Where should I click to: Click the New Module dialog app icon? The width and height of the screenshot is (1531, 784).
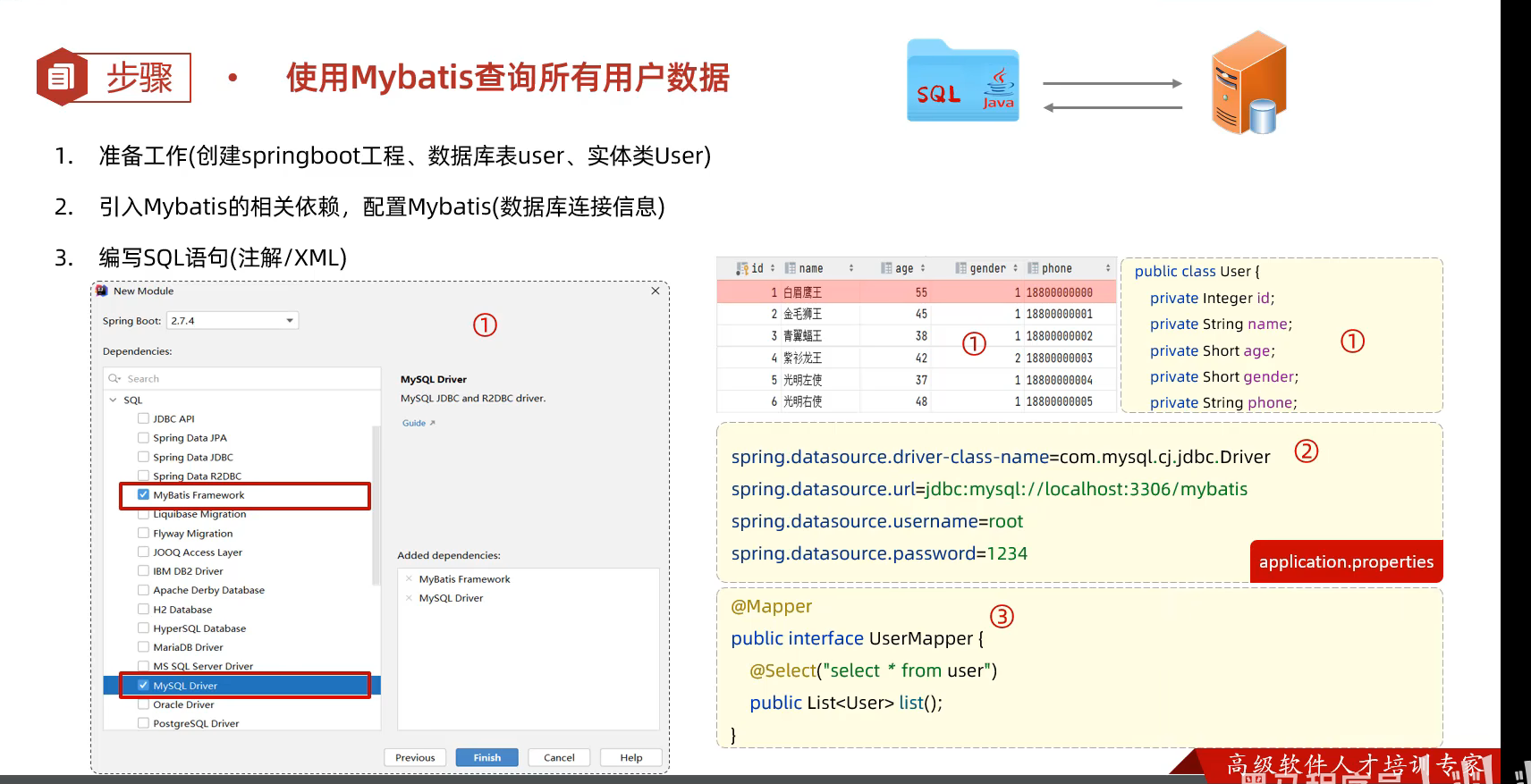click(102, 291)
